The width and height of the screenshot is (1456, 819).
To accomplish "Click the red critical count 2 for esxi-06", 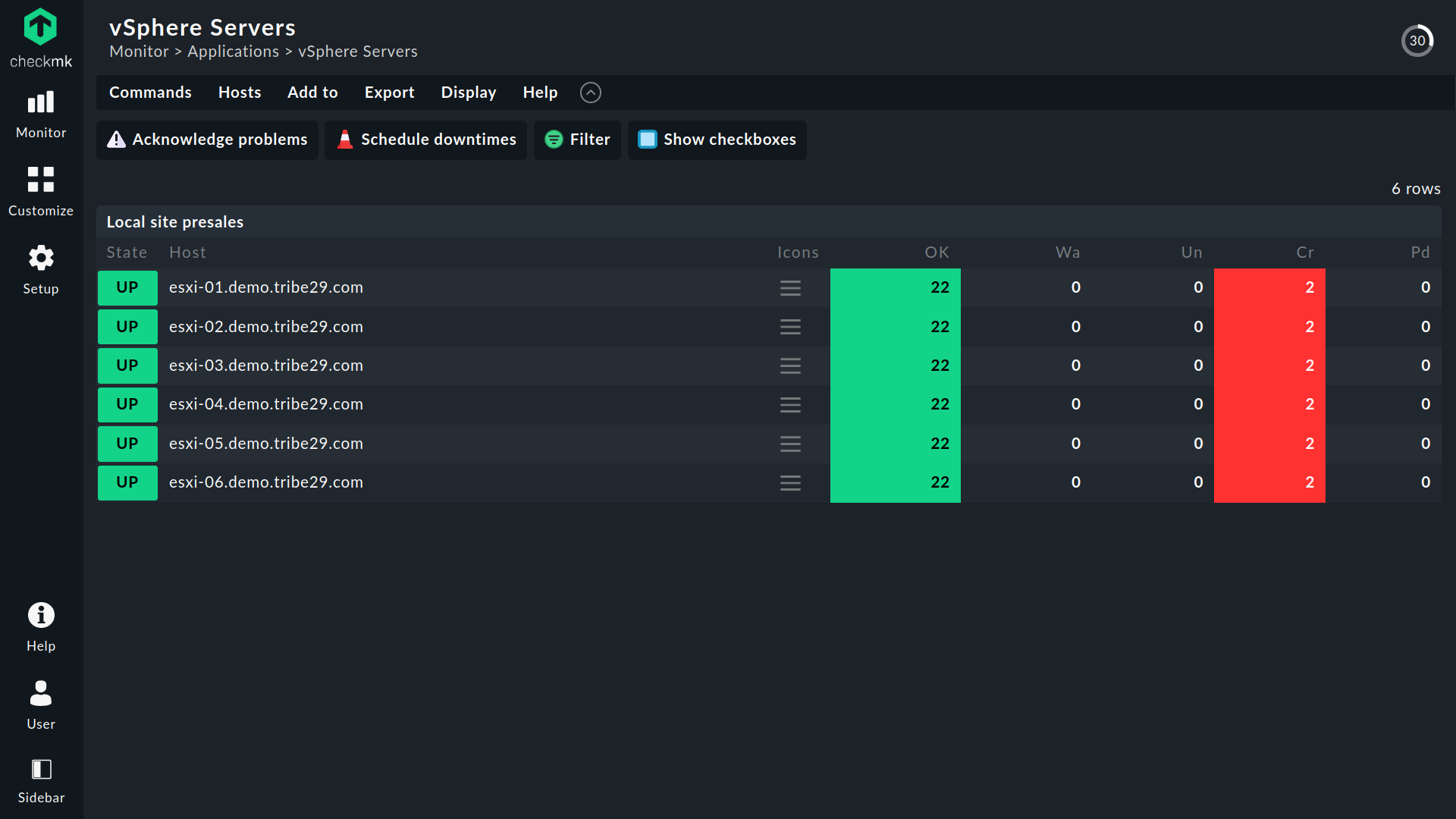I will (1269, 482).
